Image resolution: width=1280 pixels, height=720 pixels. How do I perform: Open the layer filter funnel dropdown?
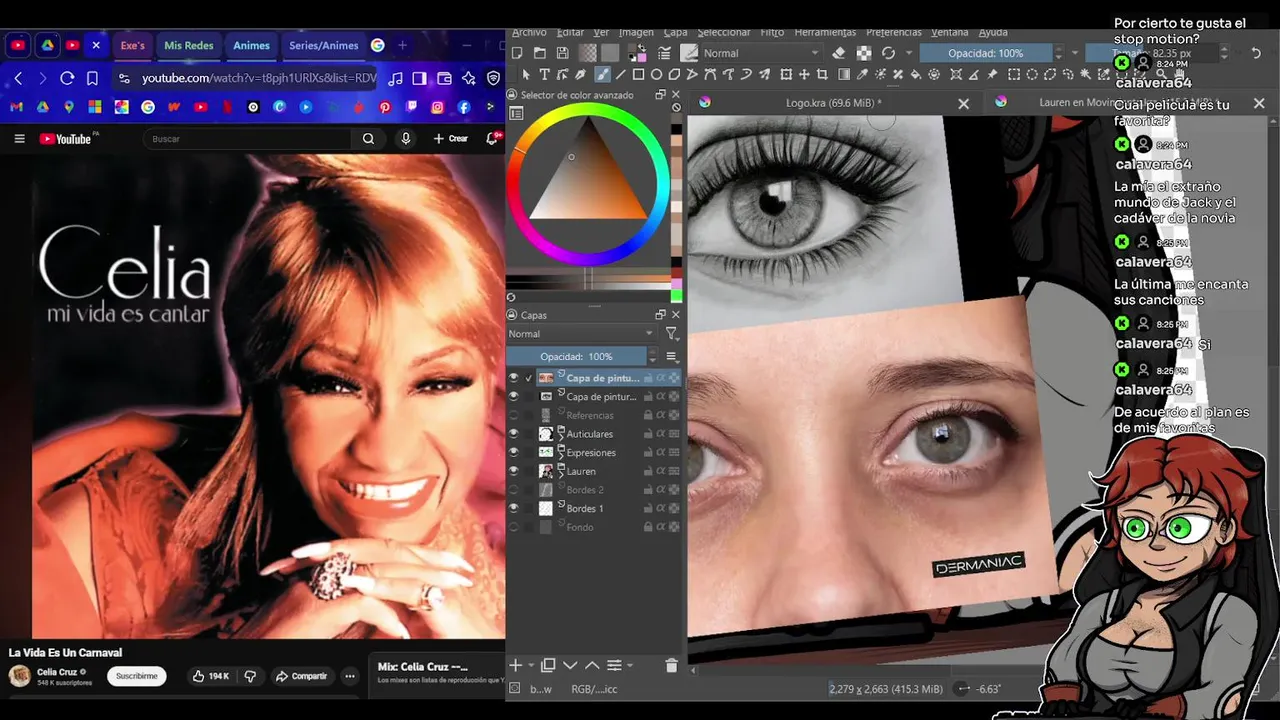[672, 334]
